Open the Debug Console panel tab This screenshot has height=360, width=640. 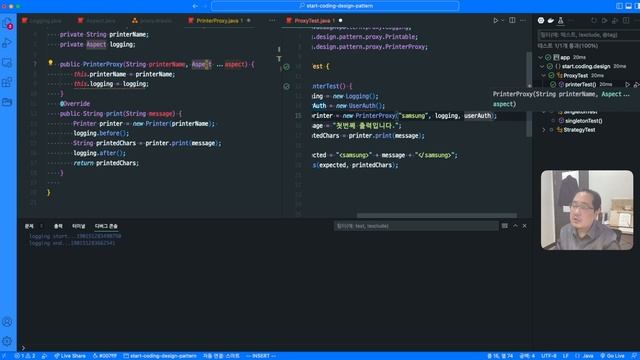point(106,226)
